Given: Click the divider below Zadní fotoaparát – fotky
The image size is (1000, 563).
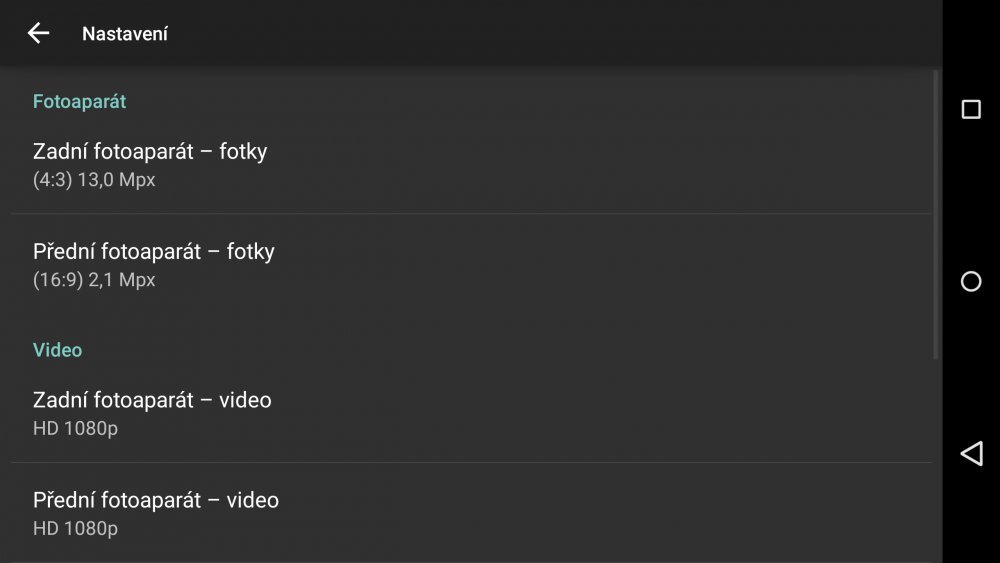Looking at the screenshot, I should click(x=470, y=213).
